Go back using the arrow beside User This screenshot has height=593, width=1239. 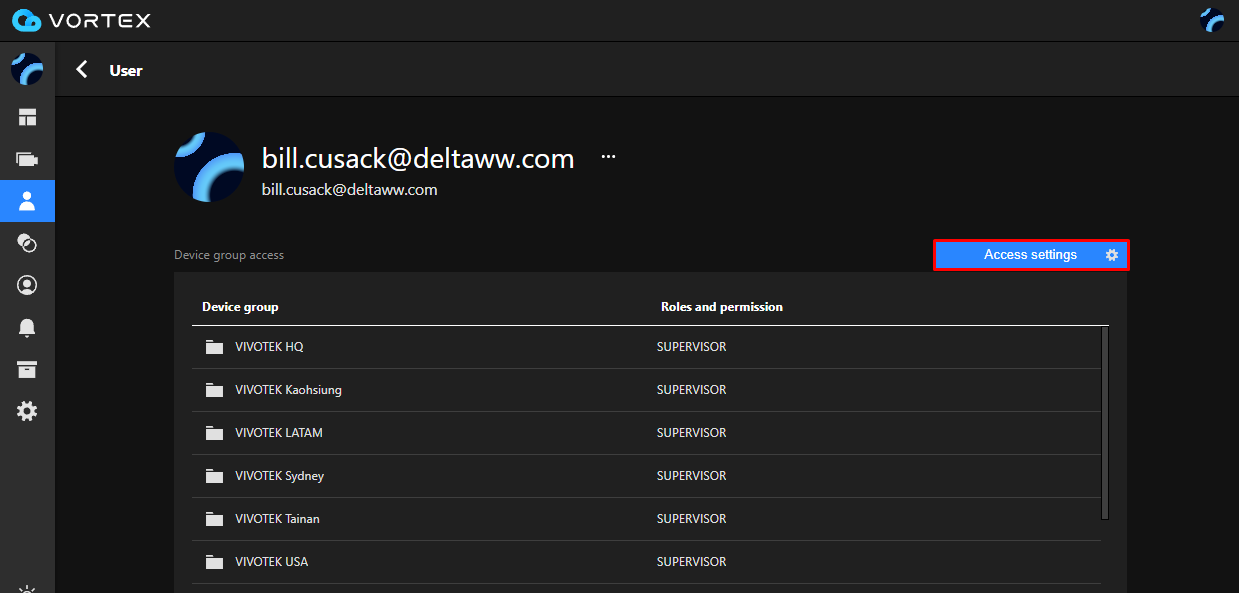82,70
